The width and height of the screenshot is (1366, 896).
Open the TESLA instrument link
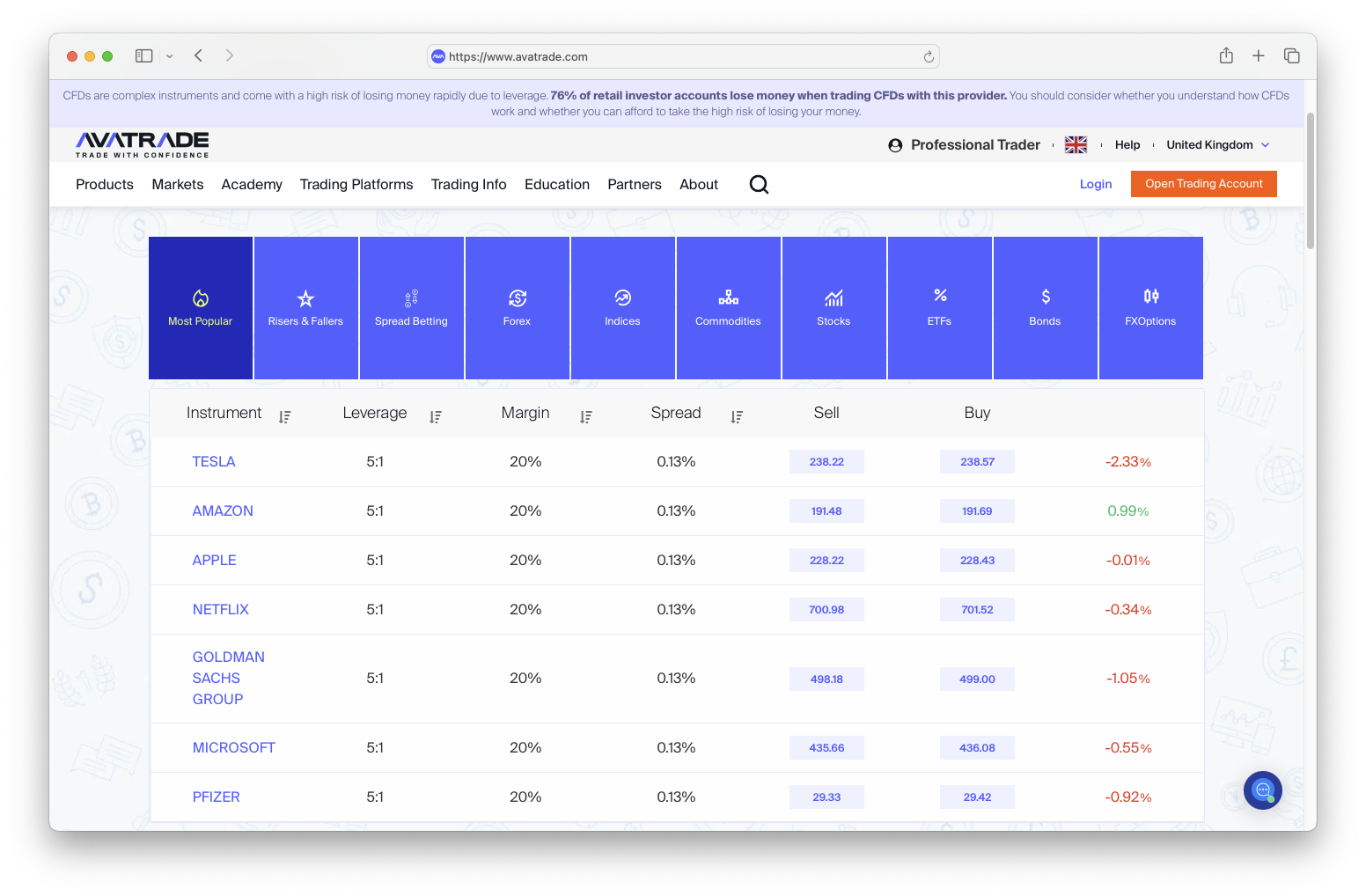[x=214, y=462]
